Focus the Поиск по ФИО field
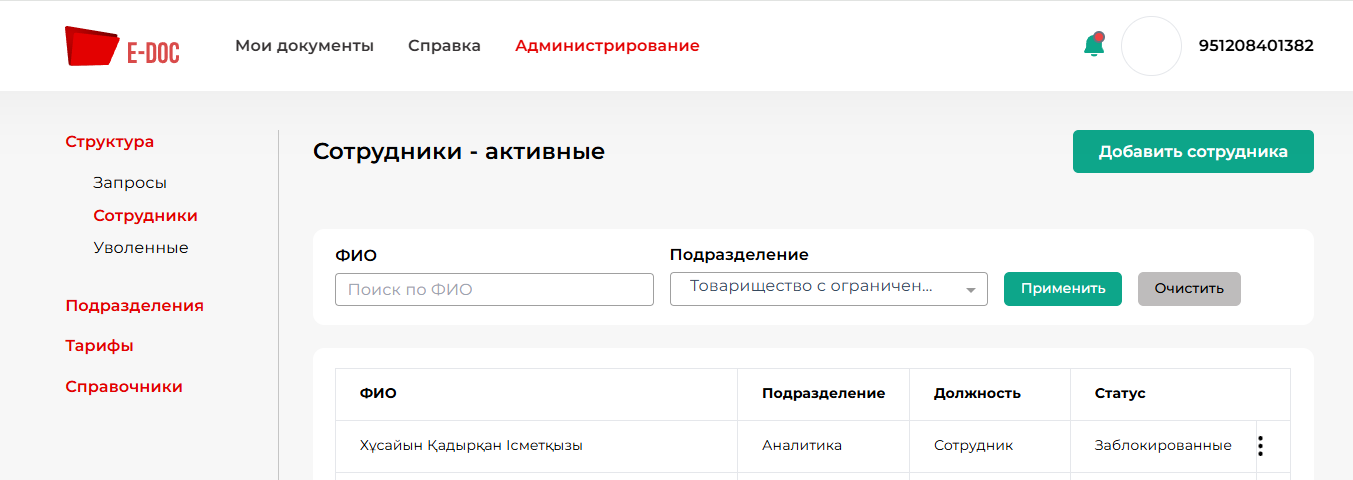This screenshot has height=480, width=1353. [494, 290]
